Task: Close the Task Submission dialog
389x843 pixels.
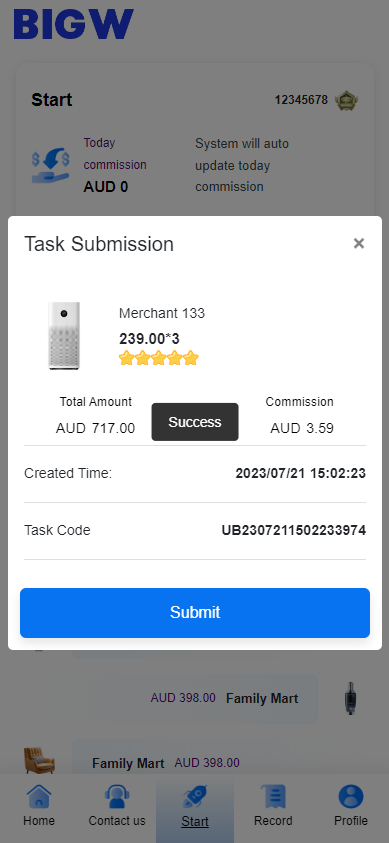Action: tap(359, 244)
